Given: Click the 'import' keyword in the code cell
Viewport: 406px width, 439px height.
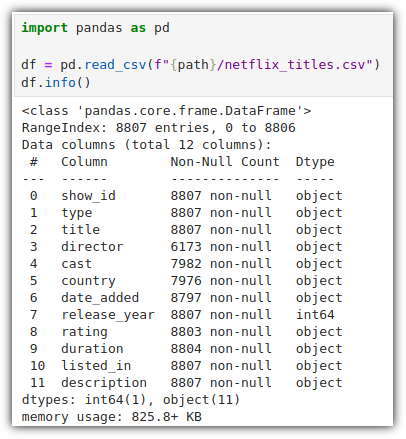Looking at the screenshot, I should tap(45, 28).
